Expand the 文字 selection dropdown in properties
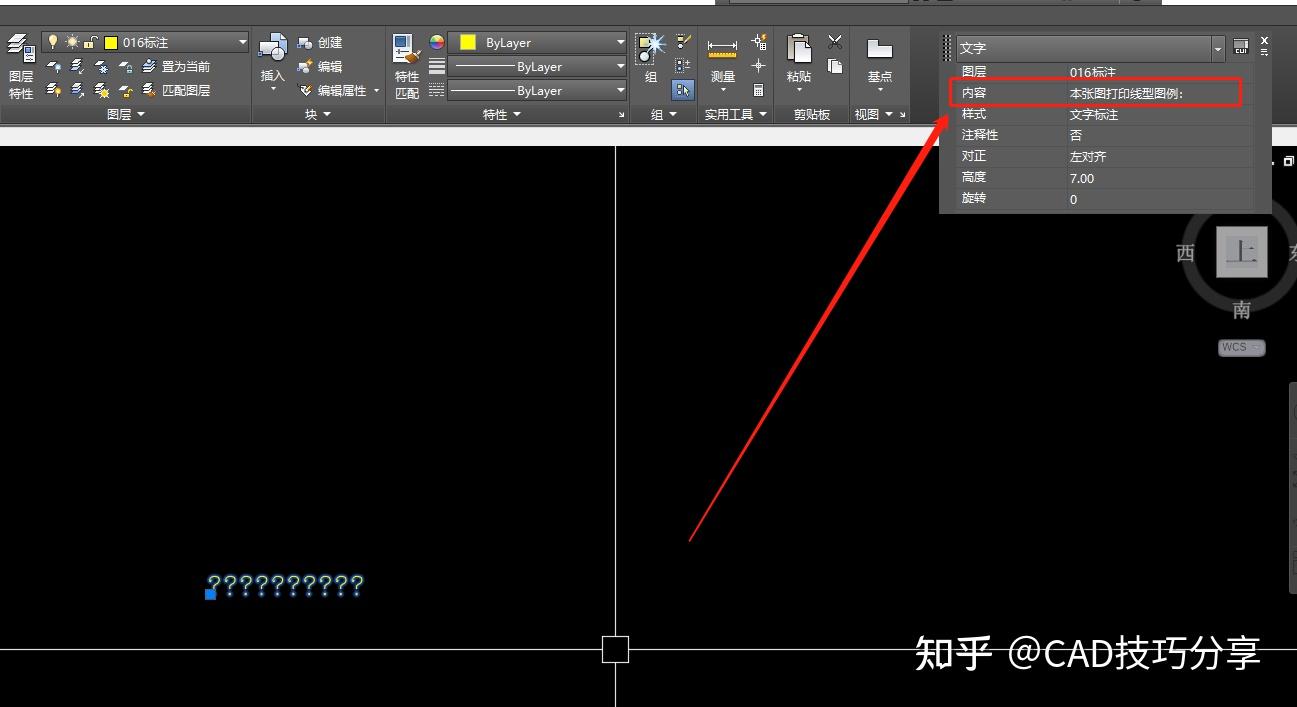The image size is (1297, 707). pyautogui.click(x=1216, y=47)
